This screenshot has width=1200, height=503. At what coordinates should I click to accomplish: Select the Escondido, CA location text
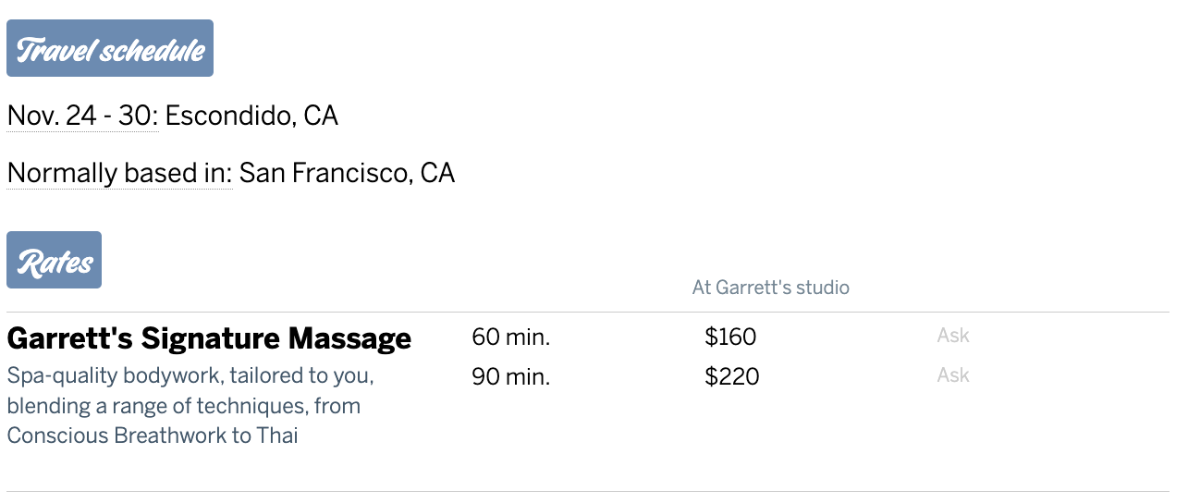click(x=251, y=116)
